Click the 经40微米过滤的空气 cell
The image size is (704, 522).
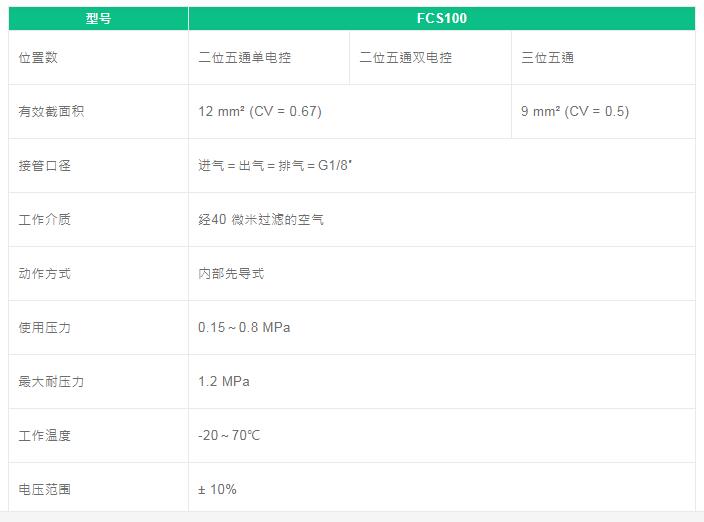tap(261, 220)
